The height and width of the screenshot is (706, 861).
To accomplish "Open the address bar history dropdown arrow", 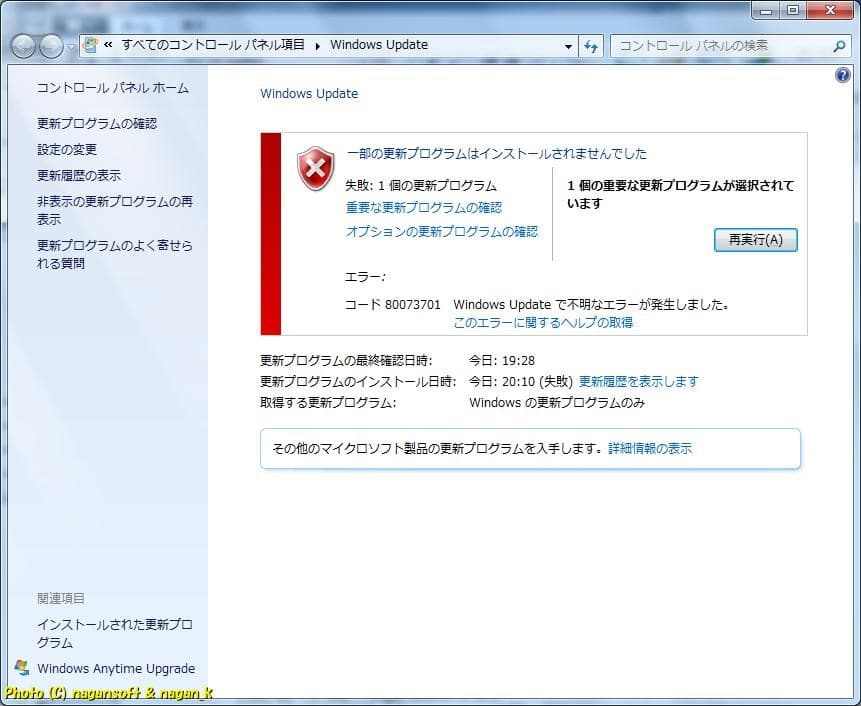I will pyautogui.click(x=568, y=46).
